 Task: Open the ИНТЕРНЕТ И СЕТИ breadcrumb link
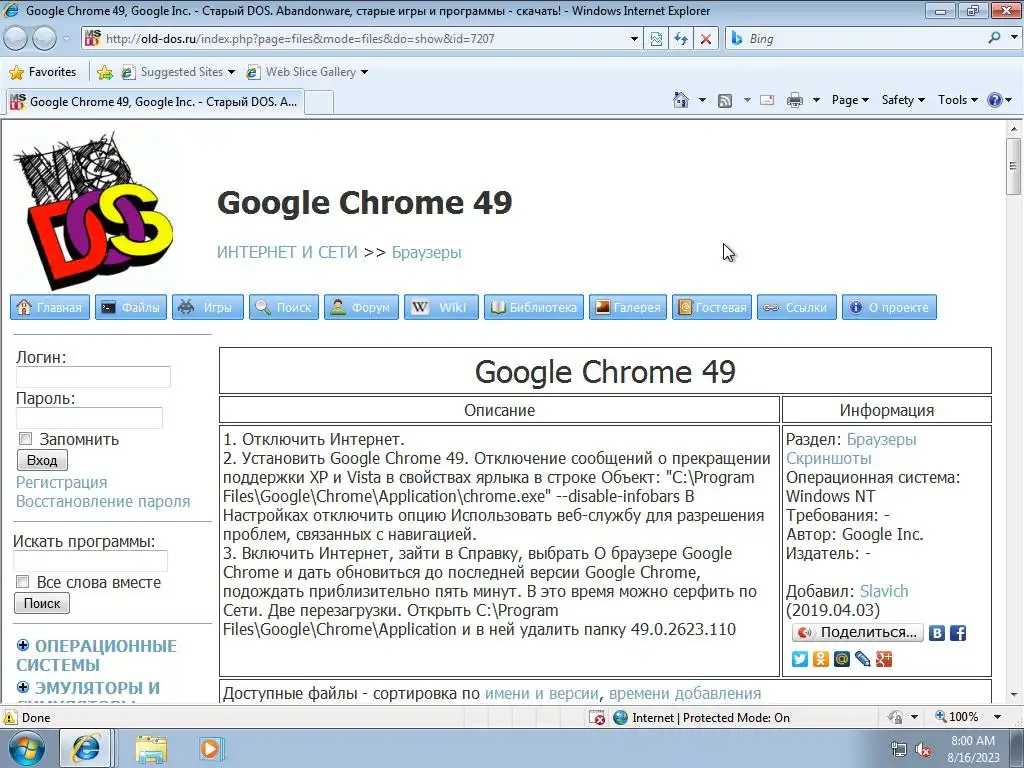click(x=287, y=252)
